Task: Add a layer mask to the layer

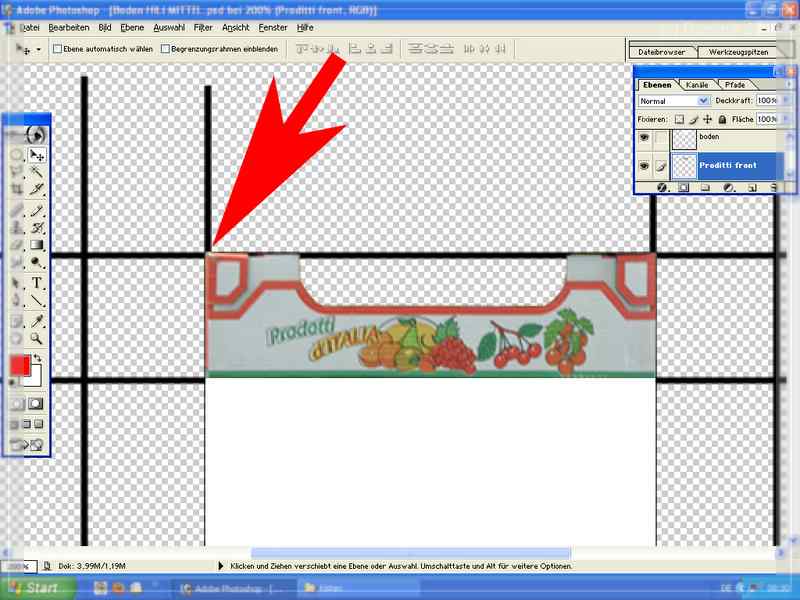Action: [684, 188]
